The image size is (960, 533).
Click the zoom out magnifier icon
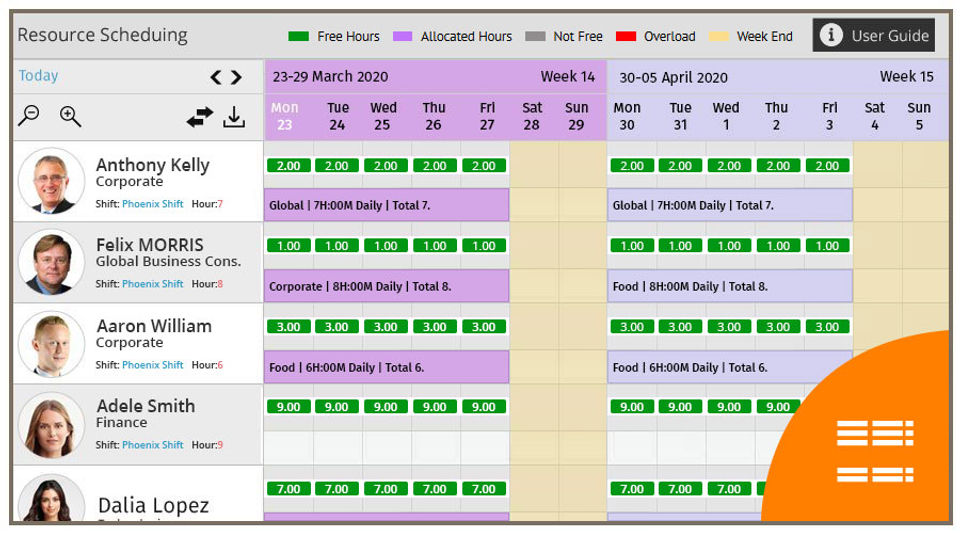[29, 115]
